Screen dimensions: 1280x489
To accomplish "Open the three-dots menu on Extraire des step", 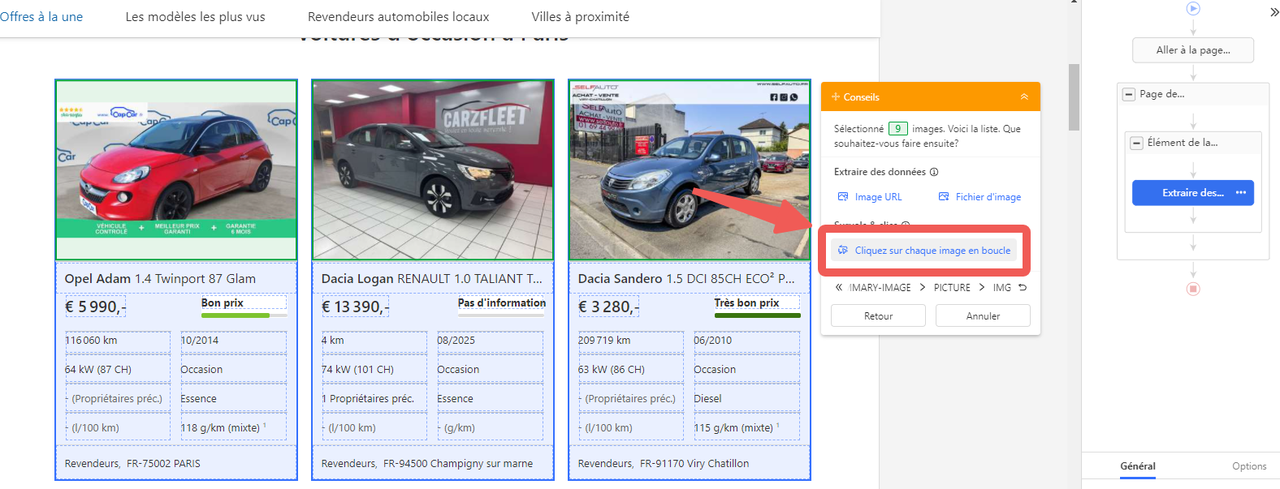I will coord(1241,193).
